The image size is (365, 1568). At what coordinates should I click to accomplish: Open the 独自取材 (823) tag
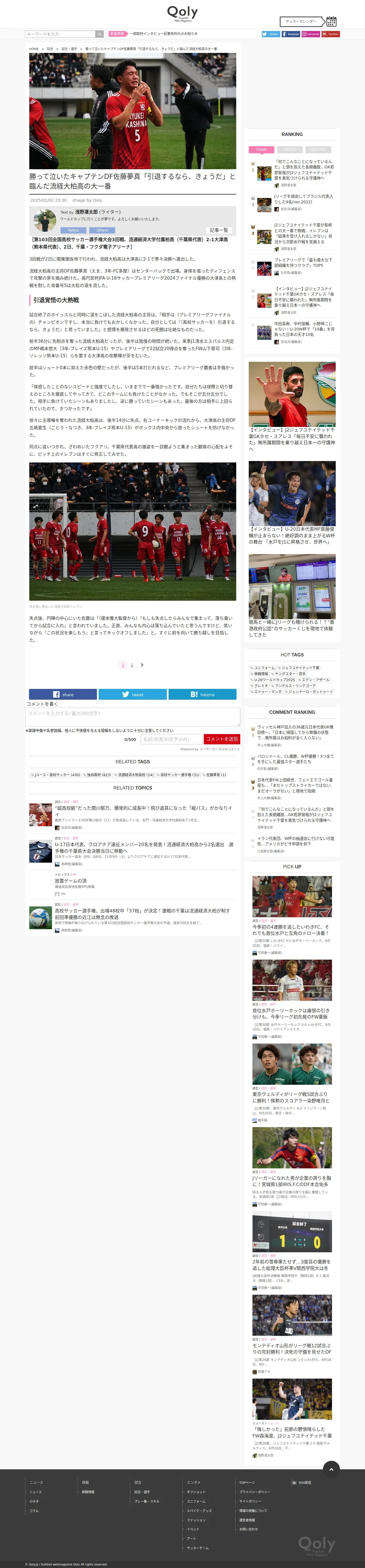pos(97,775)
